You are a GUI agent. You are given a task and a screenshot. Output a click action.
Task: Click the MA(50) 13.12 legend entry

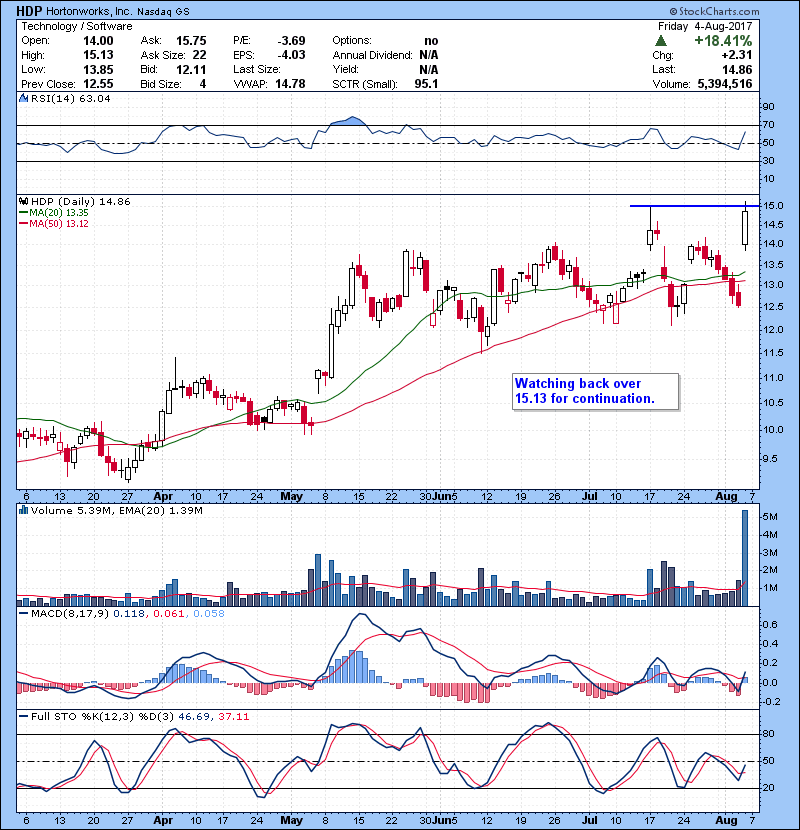(x=54, y=223)
